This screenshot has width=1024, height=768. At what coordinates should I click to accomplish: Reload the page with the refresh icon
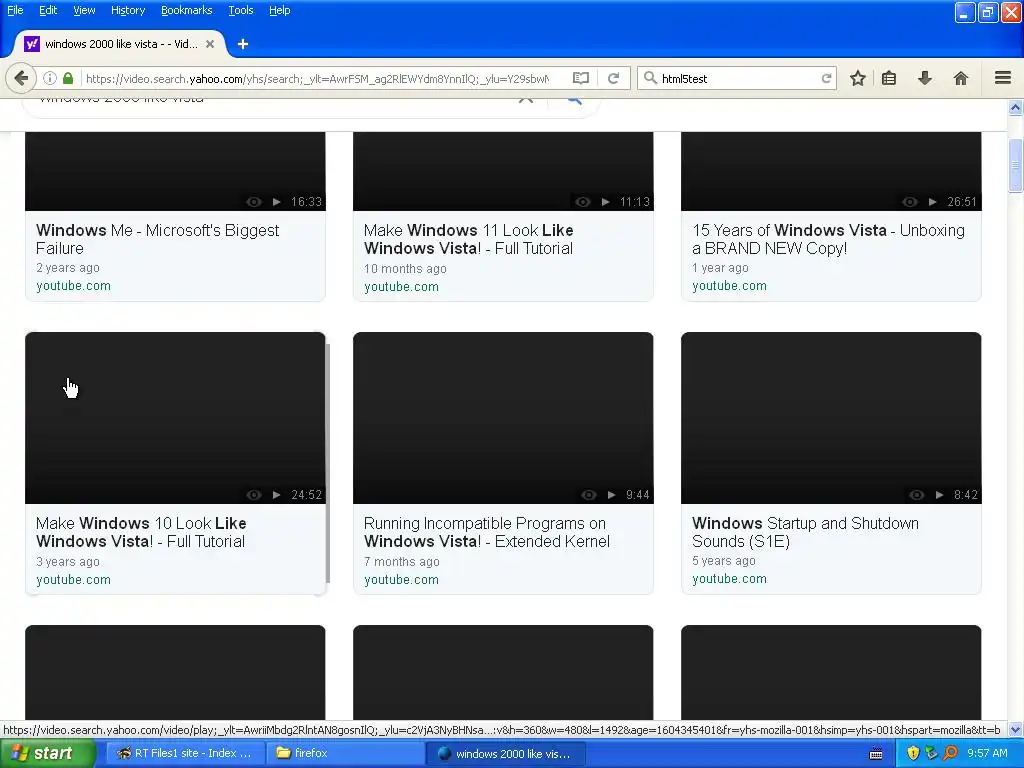pyautogui.click(x=613, y=78)
